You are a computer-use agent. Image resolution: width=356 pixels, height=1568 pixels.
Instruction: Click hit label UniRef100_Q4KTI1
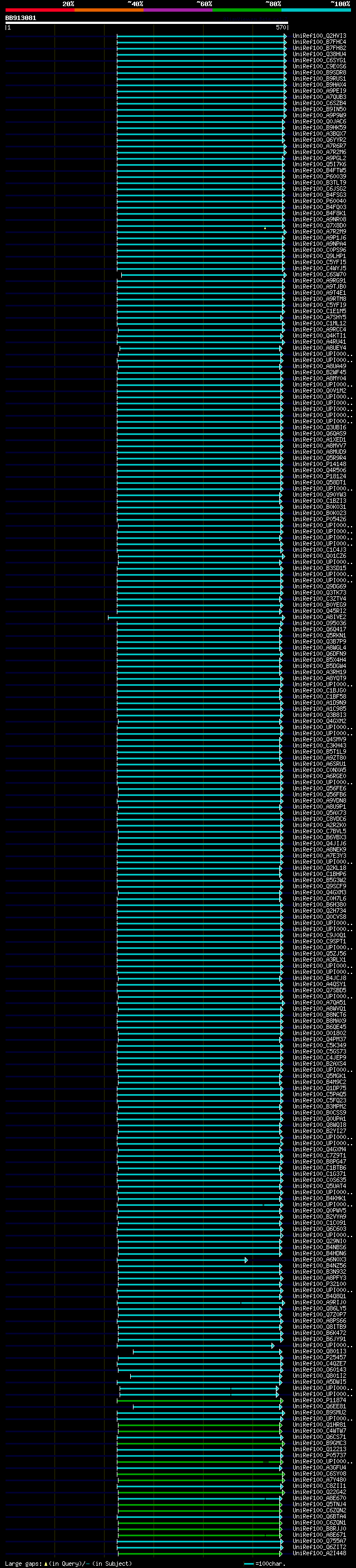pyautogui.click(x=319, y=336)
